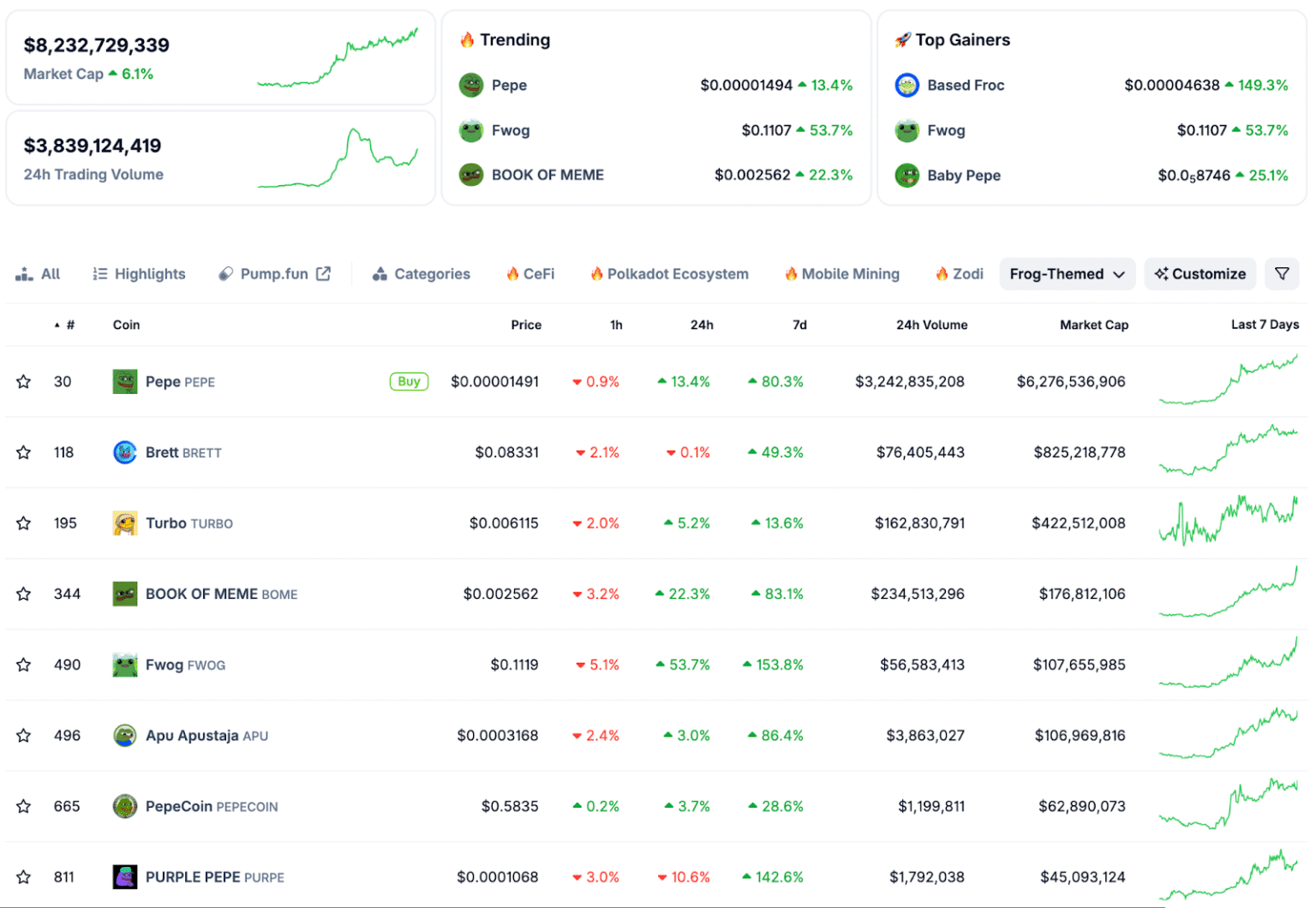1316x908 pixels.
Task: Open Baby Pepe icon in Top Gainers
Action: click(x=906, y=176)
